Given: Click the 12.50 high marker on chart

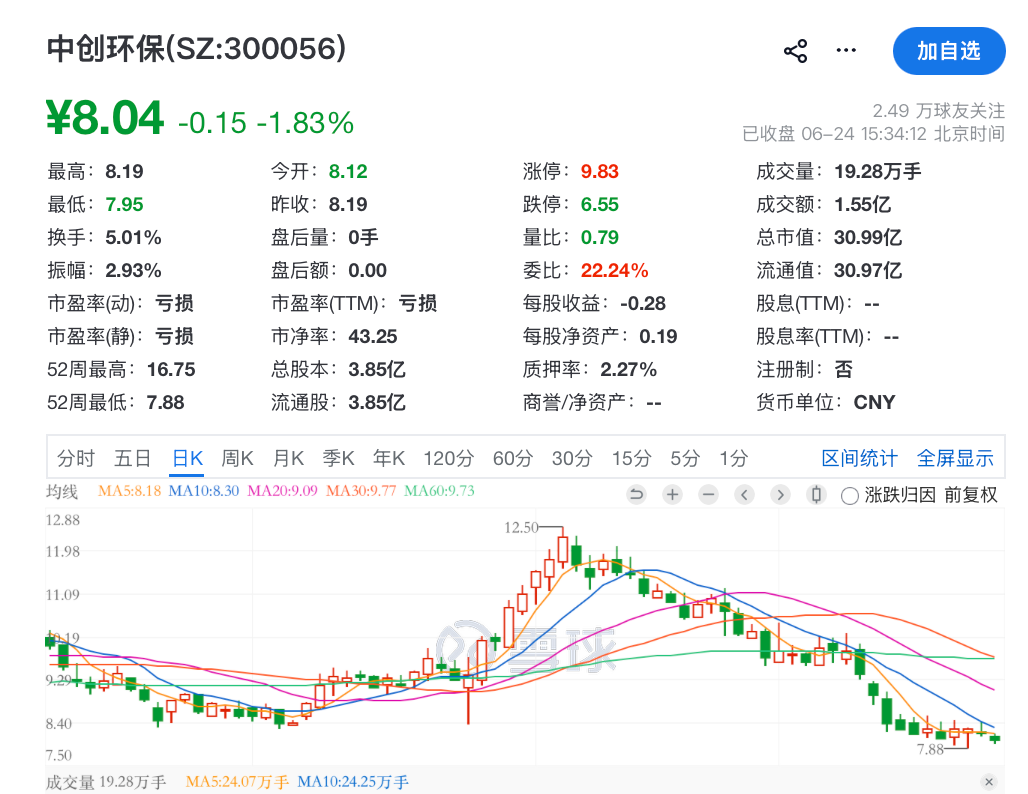Looking at the screenshot, I should click(521, 527).
